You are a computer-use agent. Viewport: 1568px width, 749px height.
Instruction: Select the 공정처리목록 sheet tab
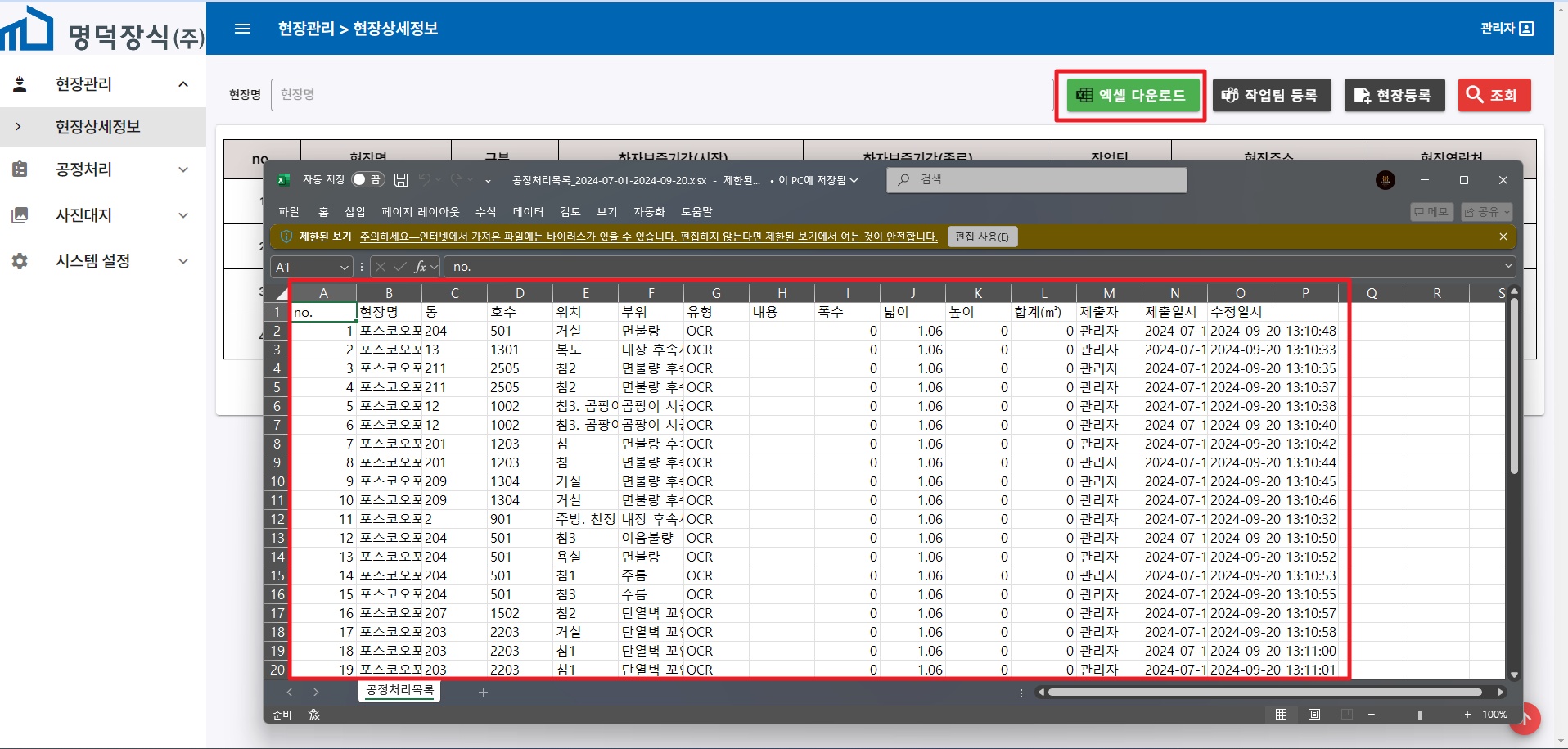(400, 691)
